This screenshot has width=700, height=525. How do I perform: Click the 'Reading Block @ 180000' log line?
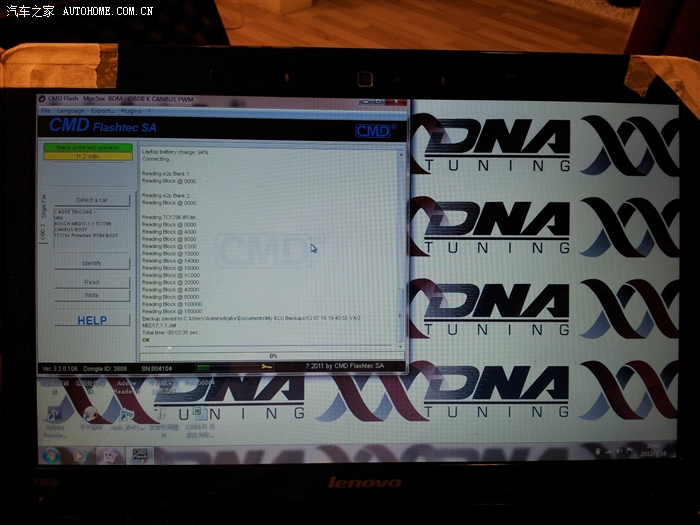coord(172,311)
